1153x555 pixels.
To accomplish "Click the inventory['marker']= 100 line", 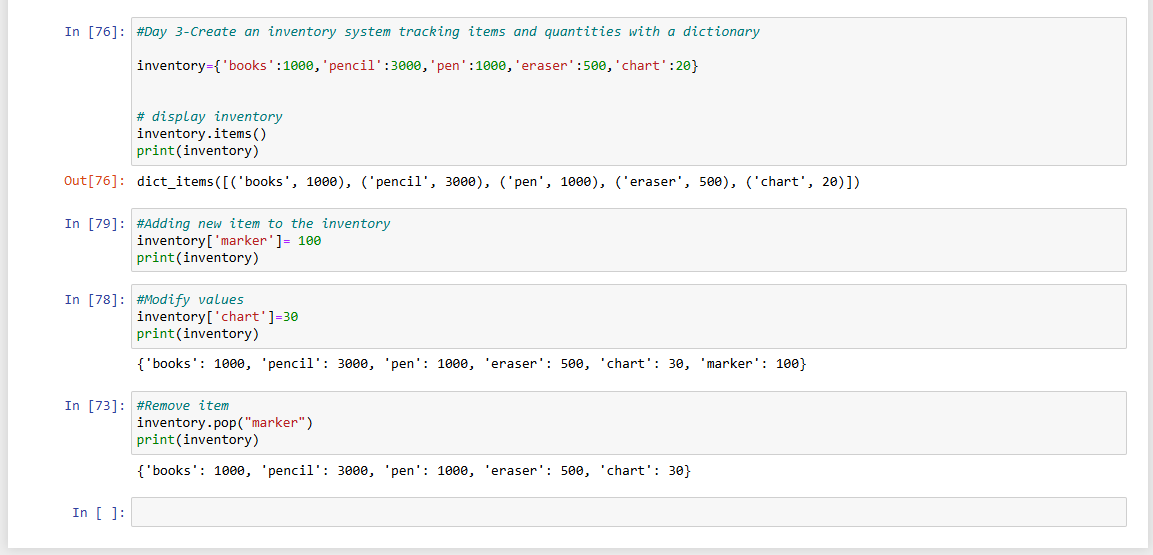I will pos(229,240).
